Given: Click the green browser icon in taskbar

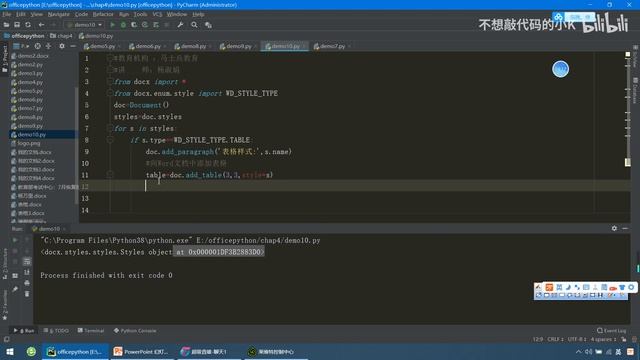Looking at the screenshot, I should tap(31, 352).
